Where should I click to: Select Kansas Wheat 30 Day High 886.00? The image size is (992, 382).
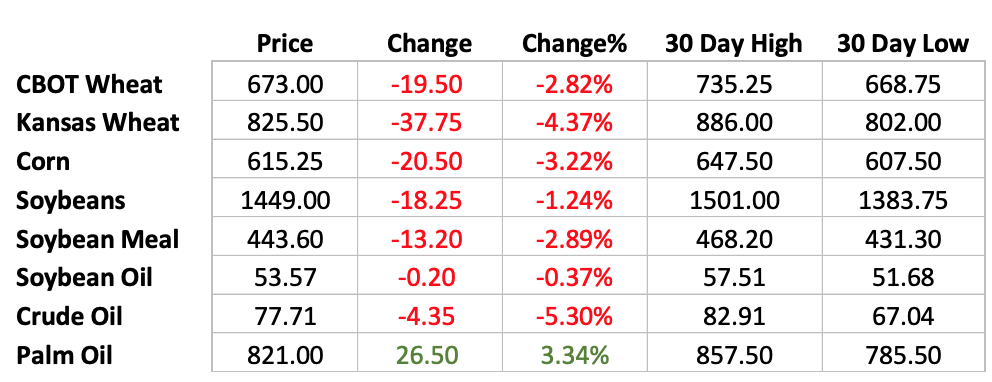click(733, 123)
